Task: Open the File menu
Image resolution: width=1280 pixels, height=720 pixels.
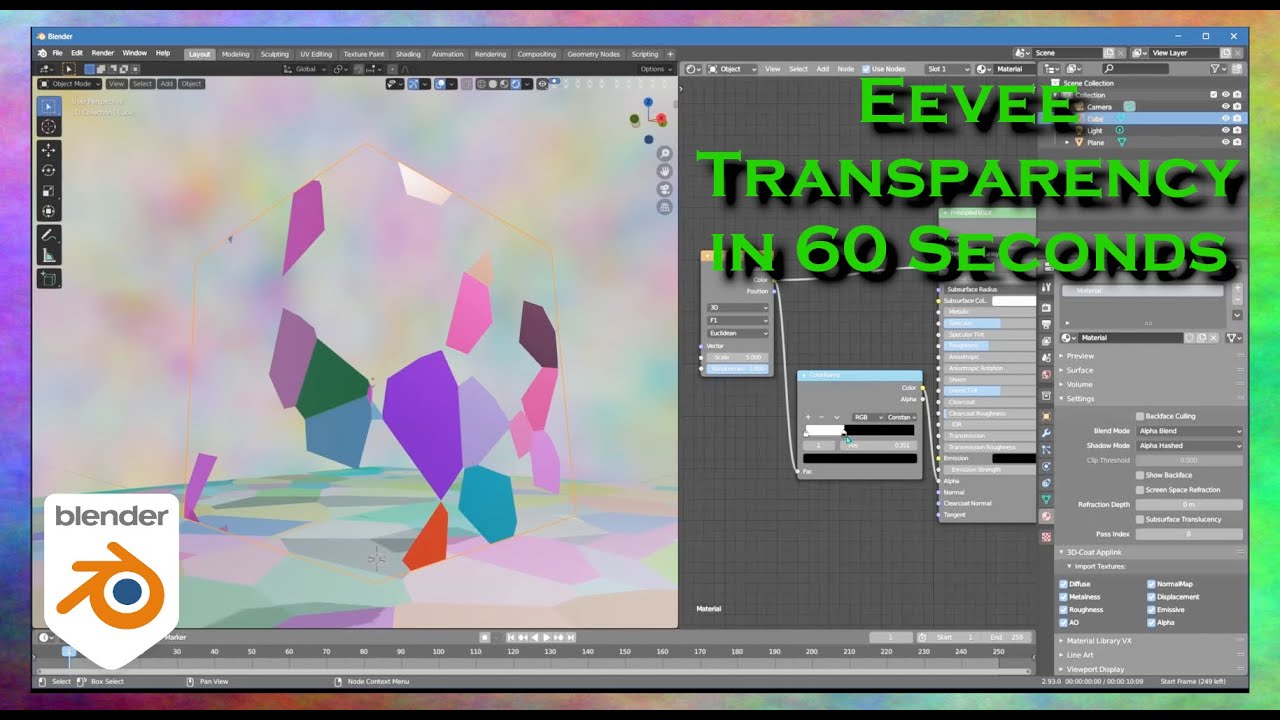Action: point(57,53)
